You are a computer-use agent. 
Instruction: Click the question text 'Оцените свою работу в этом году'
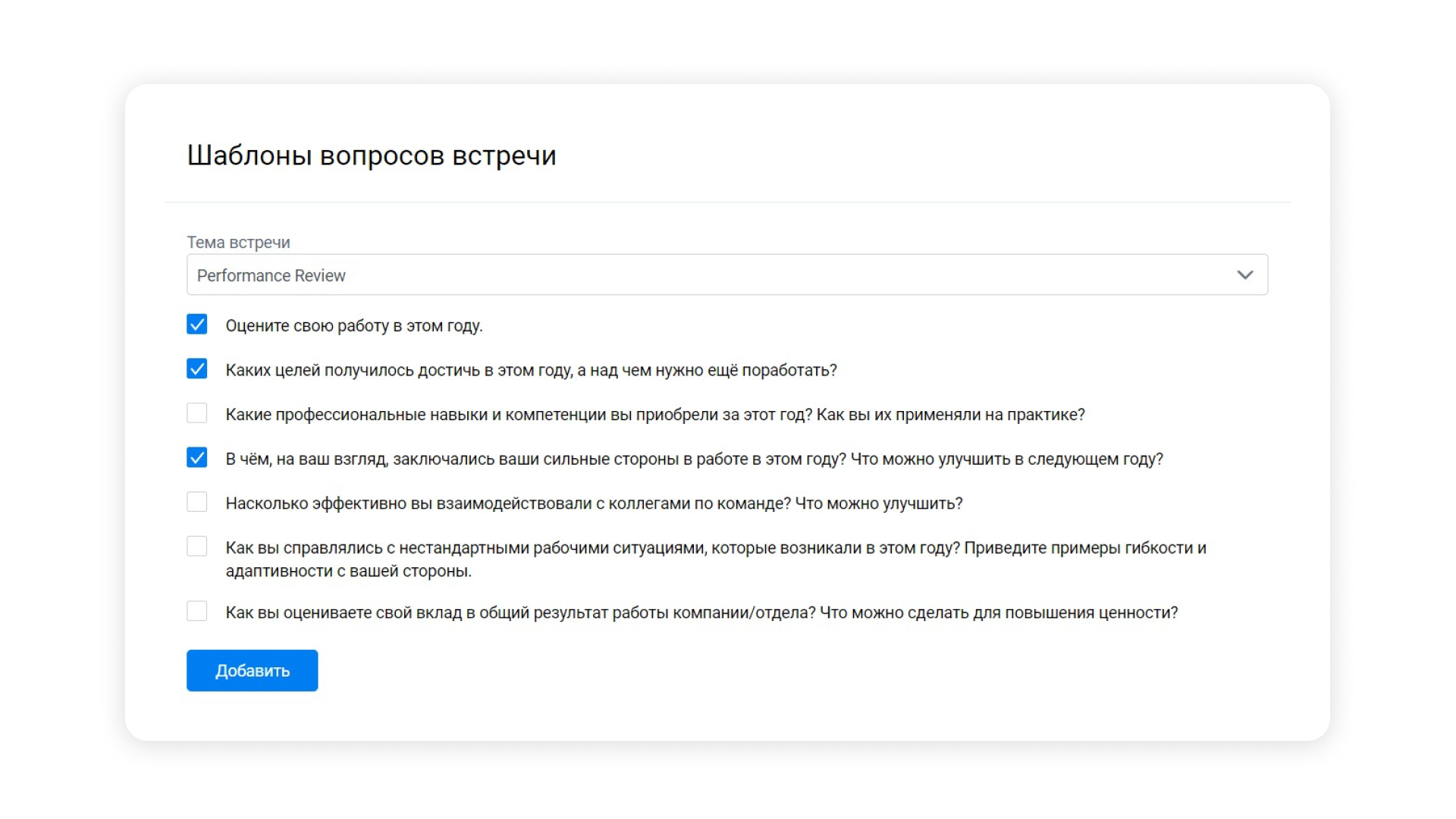[353, 326]
